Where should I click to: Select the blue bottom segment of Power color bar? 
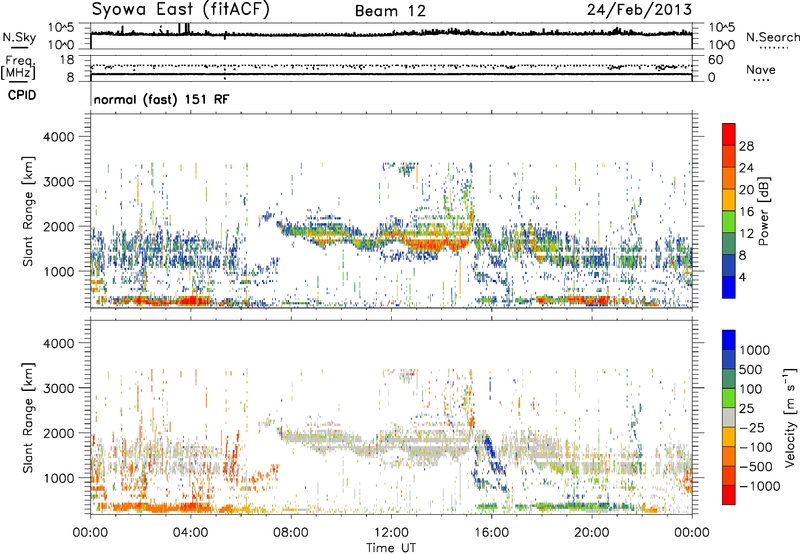pos(729,287)
